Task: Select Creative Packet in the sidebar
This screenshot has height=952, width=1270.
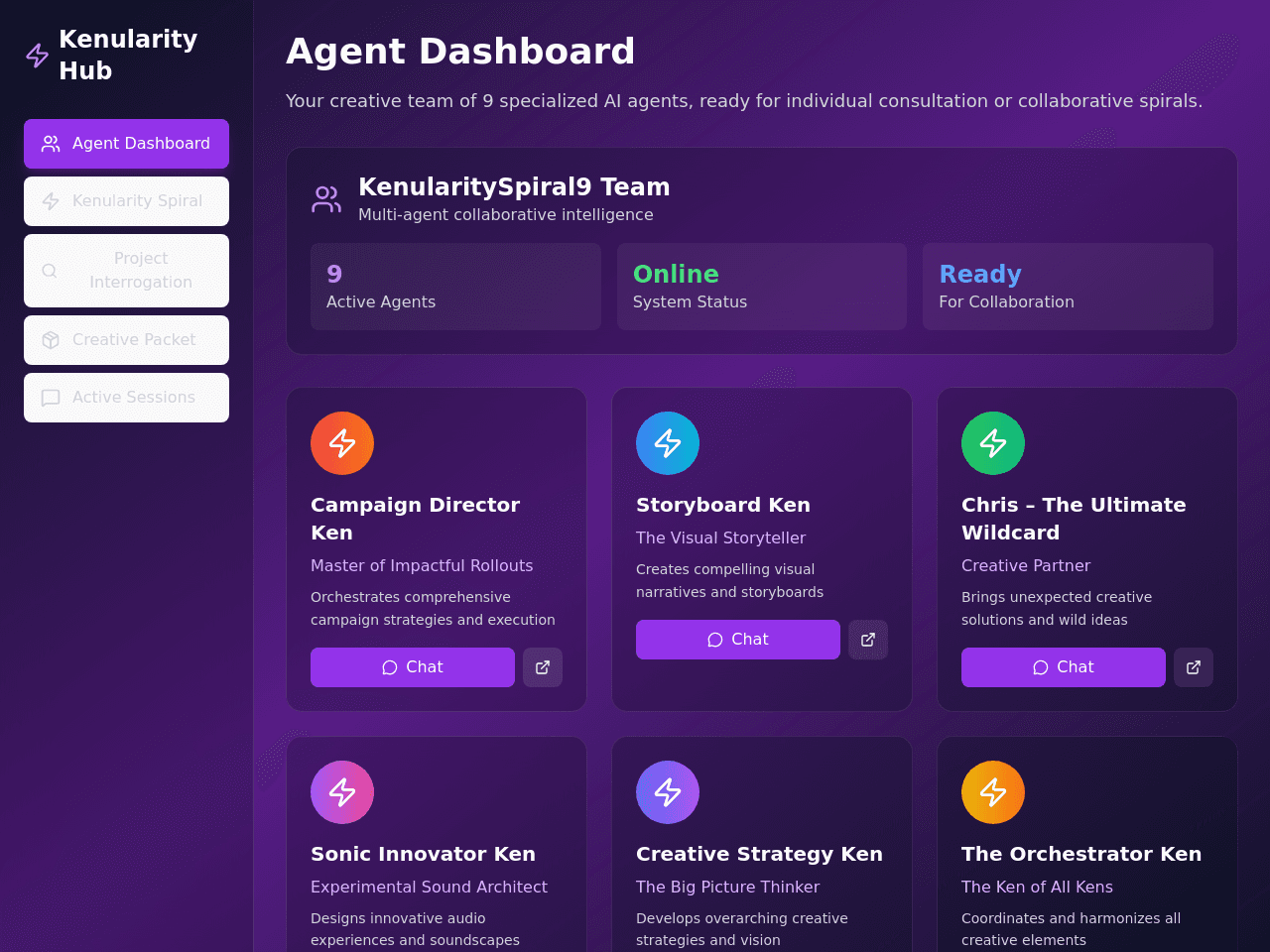Action: [126, 340]
